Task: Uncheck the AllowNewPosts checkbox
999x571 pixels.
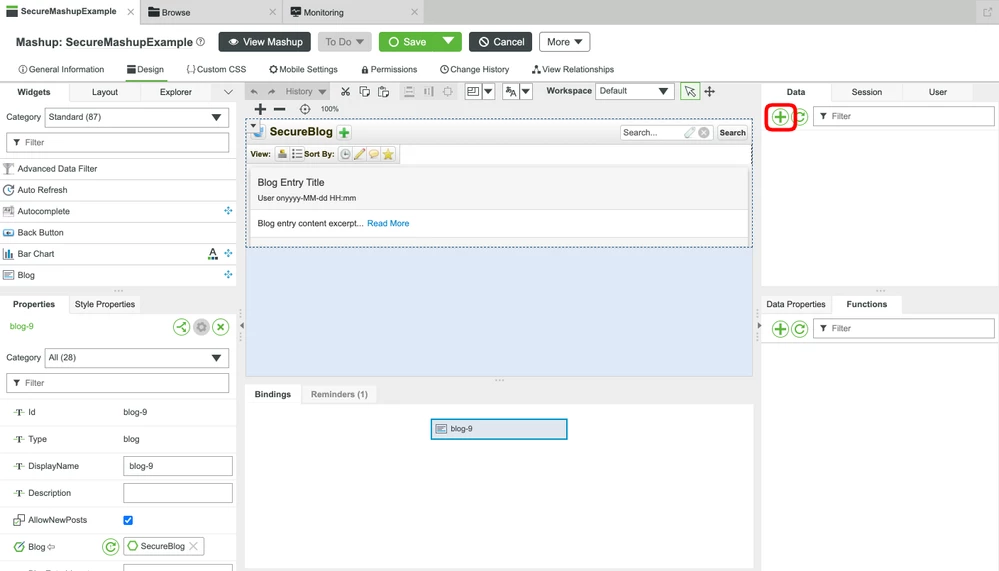Action: (x=128, y=520)
